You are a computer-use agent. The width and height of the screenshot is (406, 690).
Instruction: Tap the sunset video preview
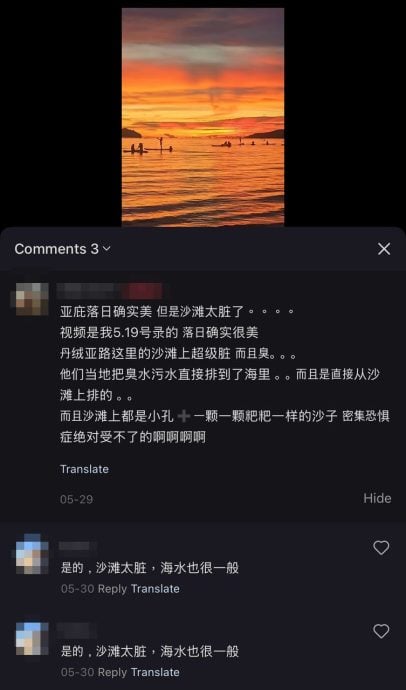pos(203,117)
